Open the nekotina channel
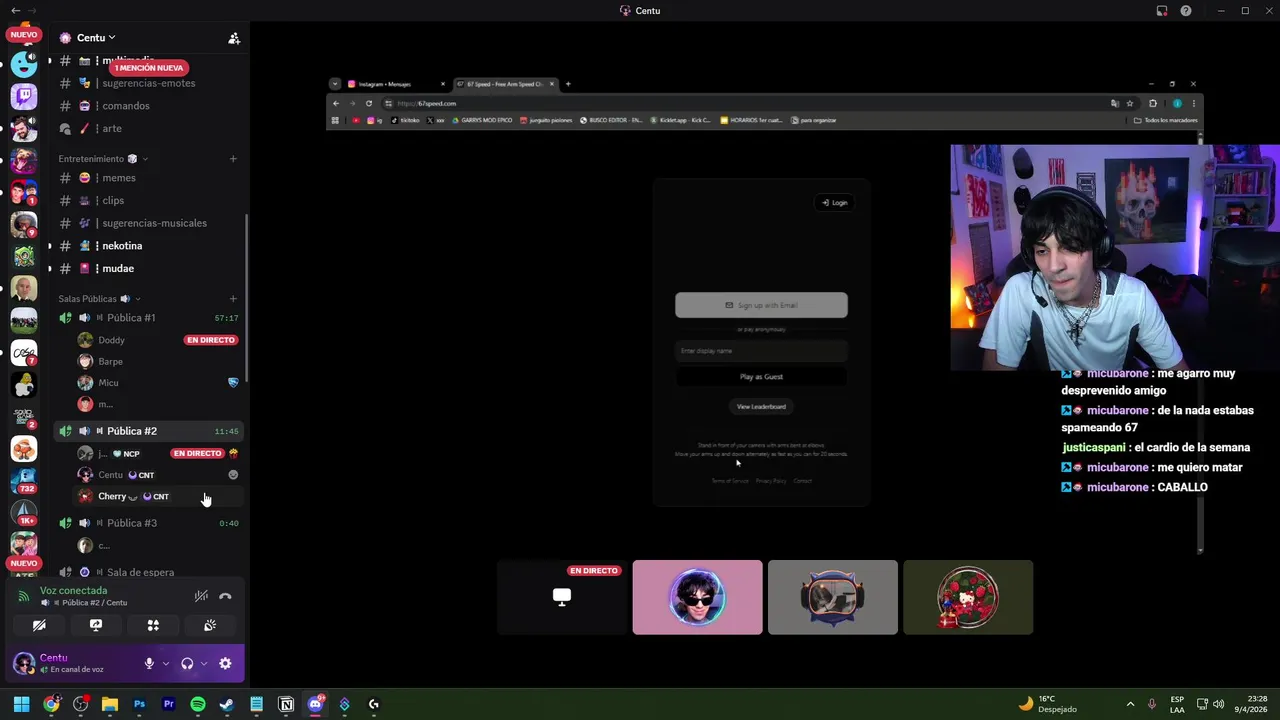Viewport: 1280px width, 720px height. coord(147,246)
